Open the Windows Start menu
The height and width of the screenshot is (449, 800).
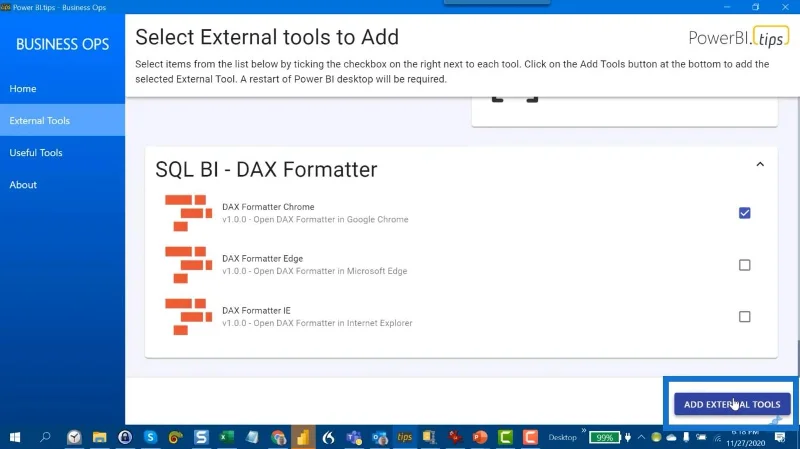[15, 437]
